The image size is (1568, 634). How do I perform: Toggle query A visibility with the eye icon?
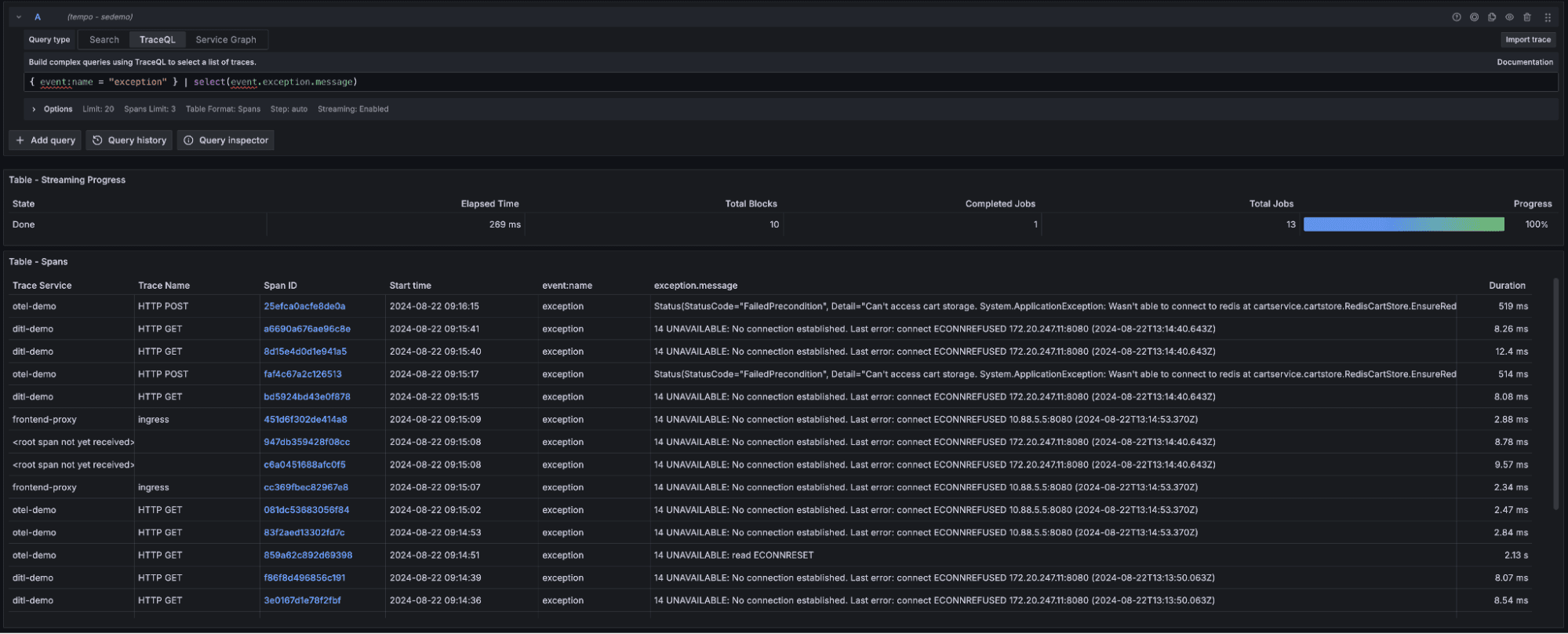tap(1509, 17)
